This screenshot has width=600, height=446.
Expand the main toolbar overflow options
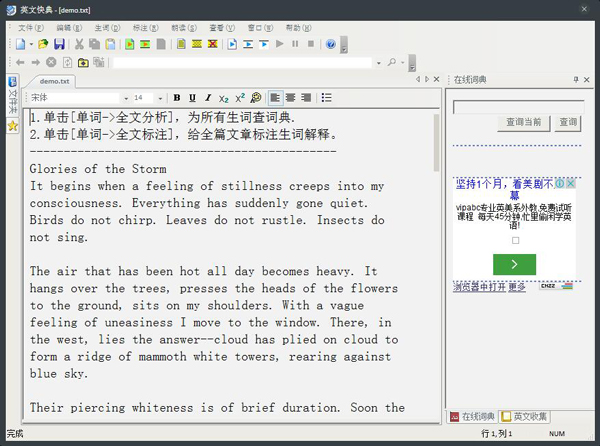(x=344, y=45)
